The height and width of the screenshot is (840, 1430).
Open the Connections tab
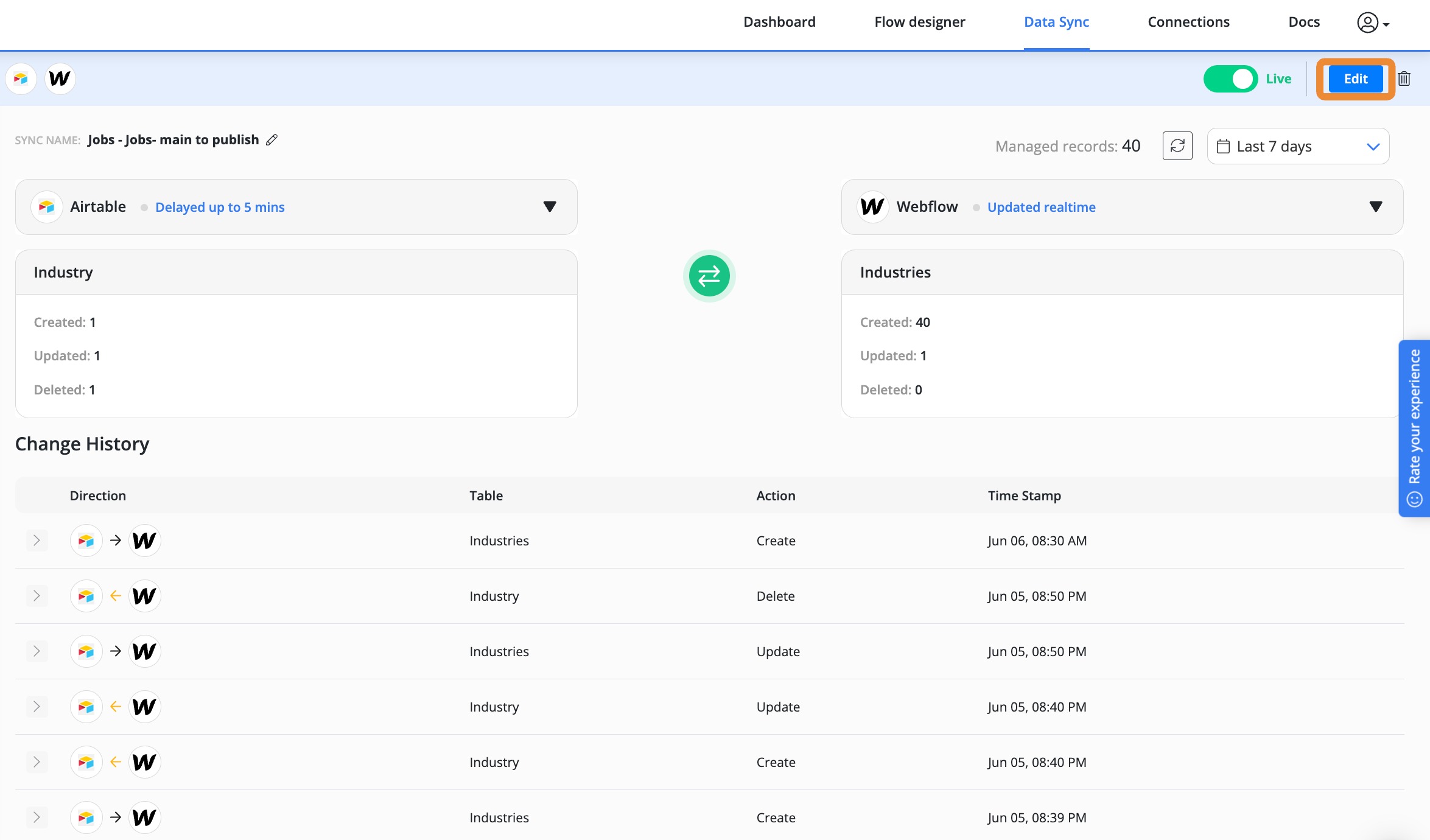click(1188, 22)
